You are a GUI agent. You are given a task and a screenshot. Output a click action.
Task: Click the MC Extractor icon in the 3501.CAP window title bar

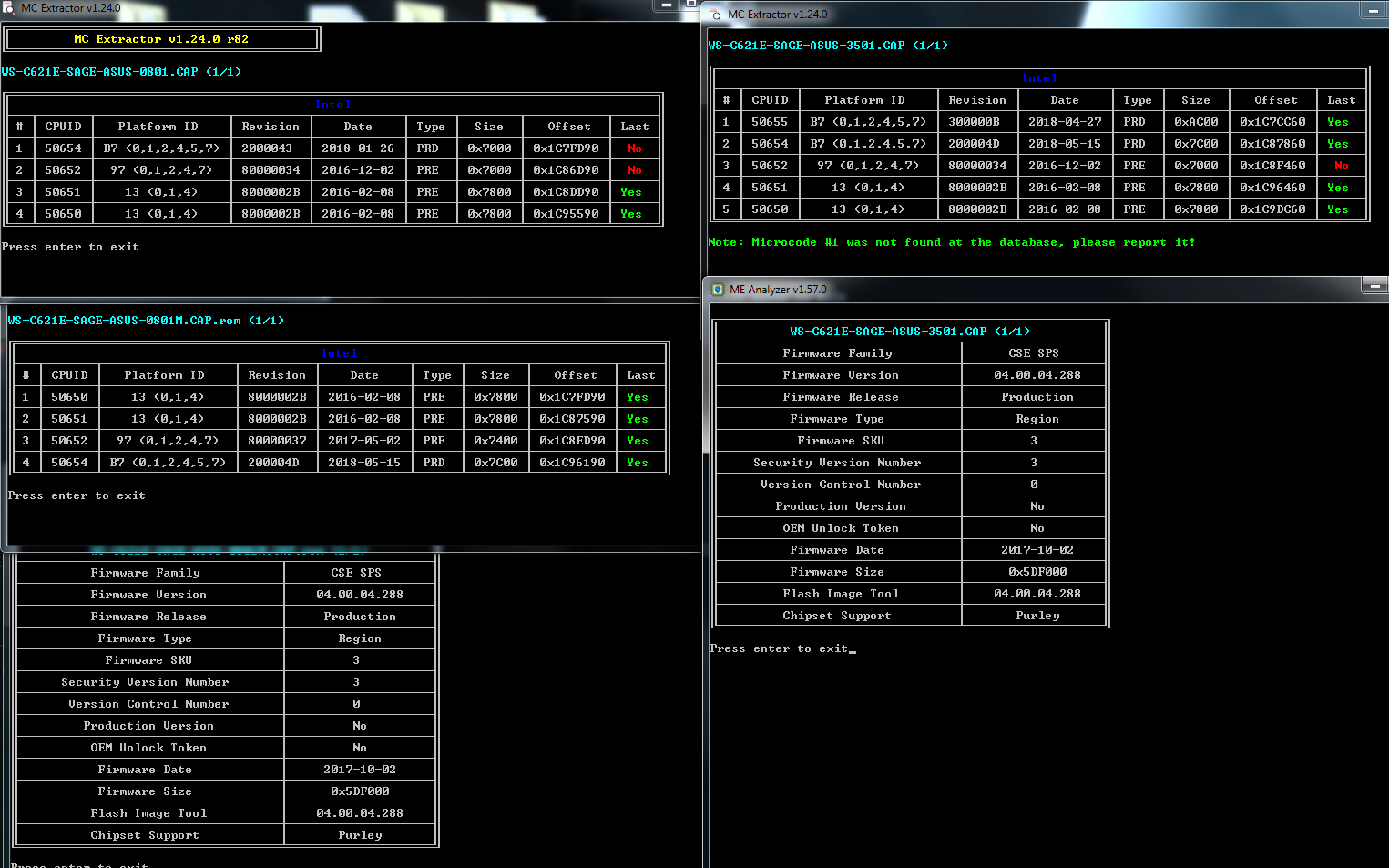pos(716,15)
